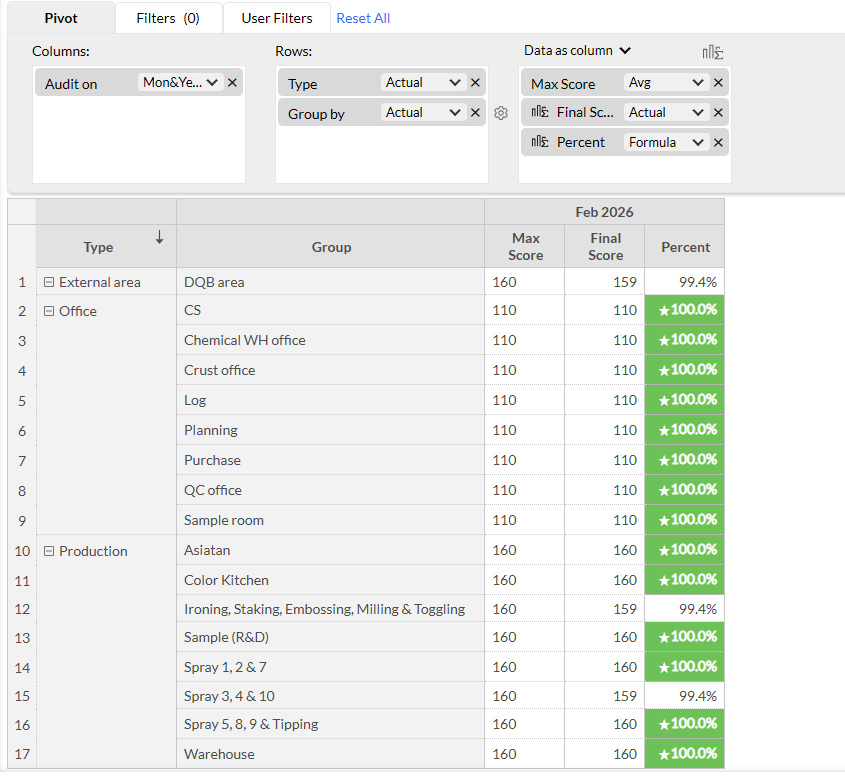The image size is (845, 778).
Task: Open the User Filters tab
Action: coord(277,18)
